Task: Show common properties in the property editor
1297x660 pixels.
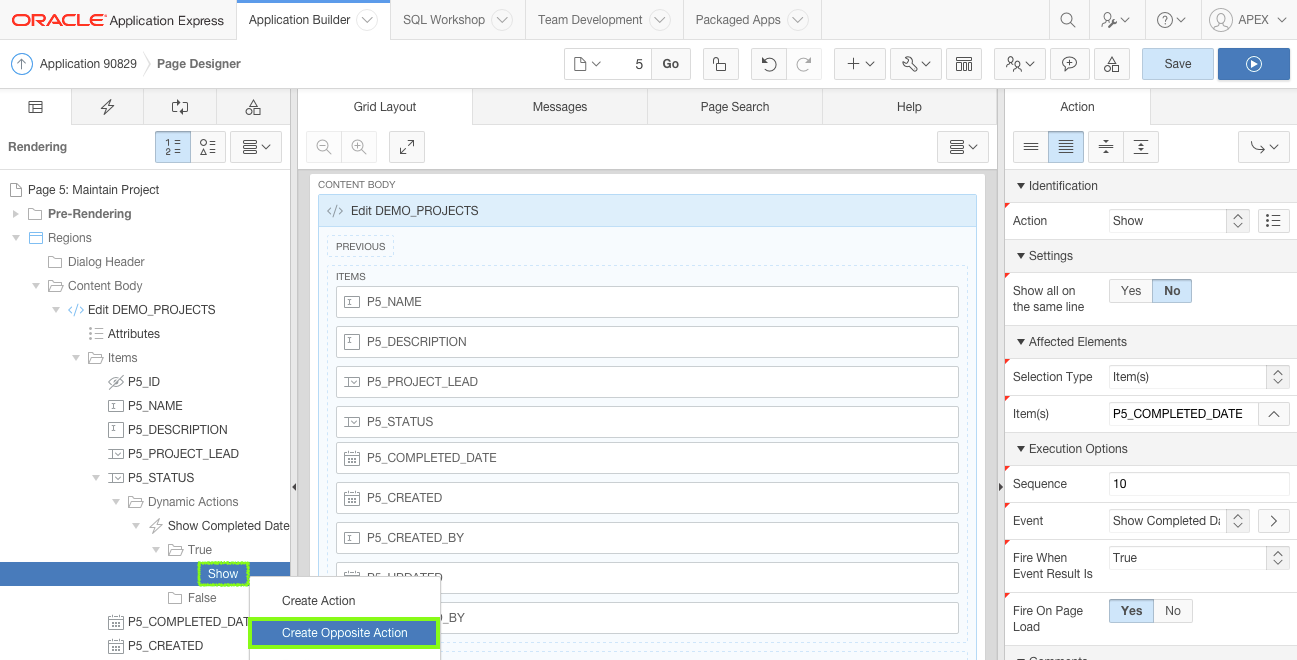Action: coord(1030,147)
